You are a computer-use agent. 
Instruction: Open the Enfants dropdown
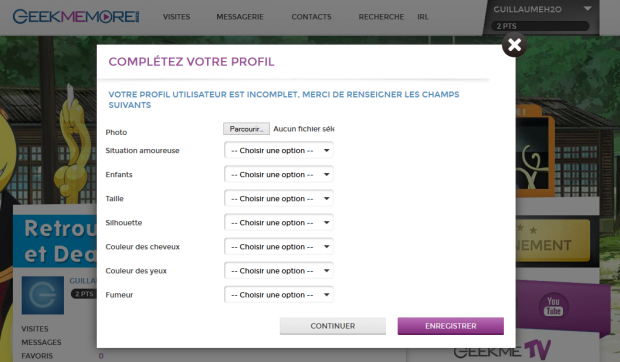point(279,174)
